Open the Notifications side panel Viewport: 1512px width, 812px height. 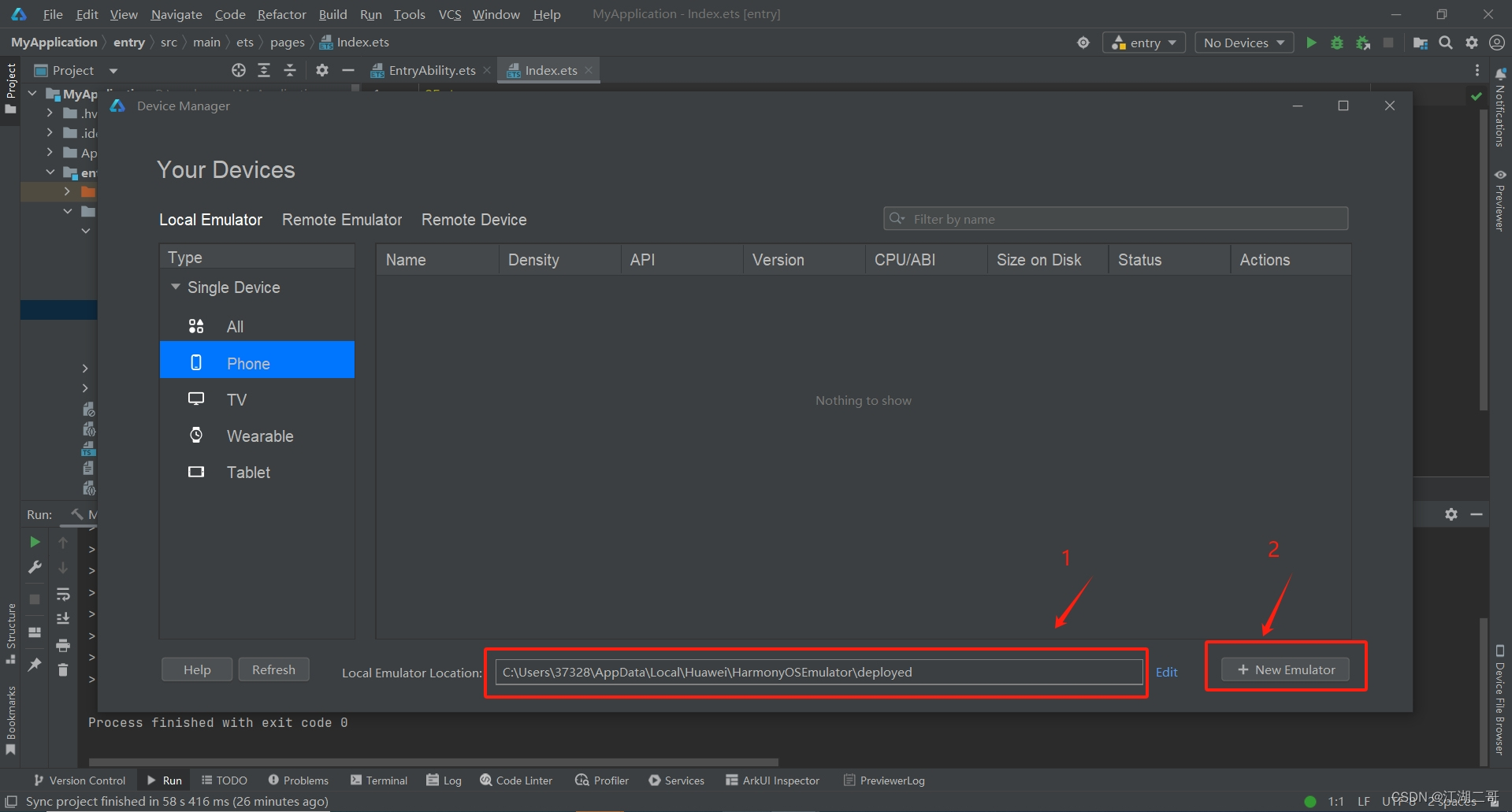(x=1500, y=107)
